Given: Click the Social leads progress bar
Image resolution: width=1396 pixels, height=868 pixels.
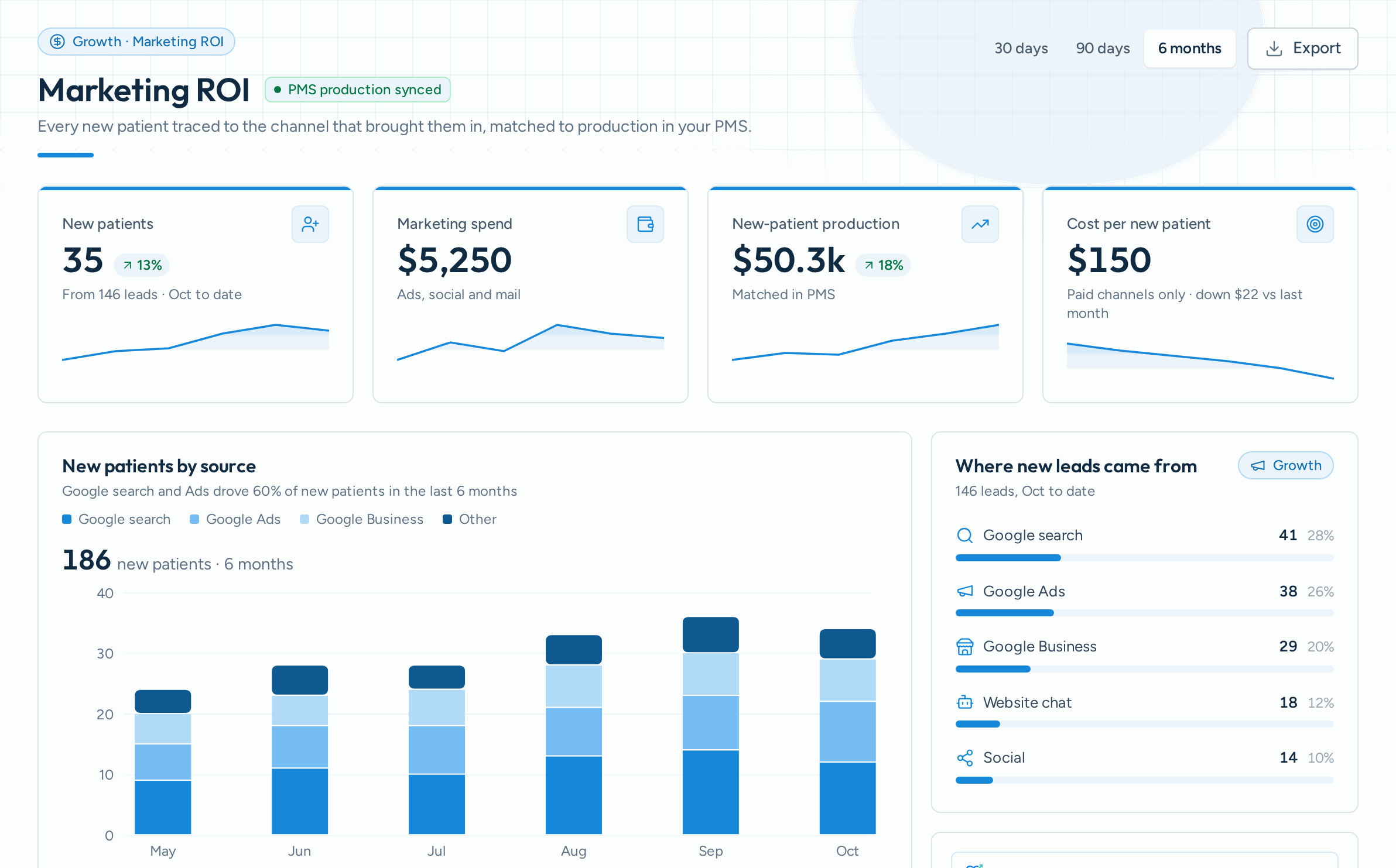Looking at the screenshot, I should click(1144, 780).
